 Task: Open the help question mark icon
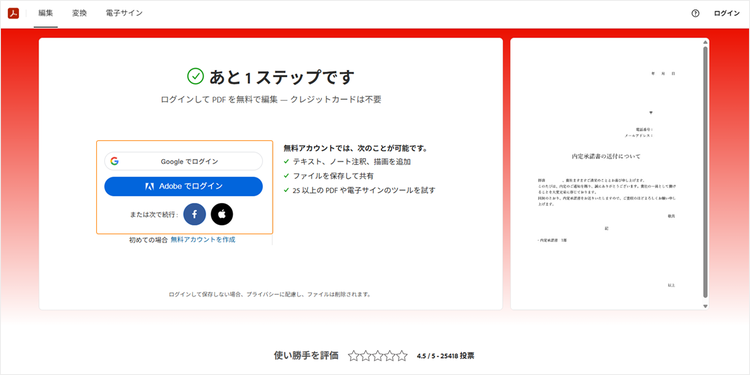695,13
